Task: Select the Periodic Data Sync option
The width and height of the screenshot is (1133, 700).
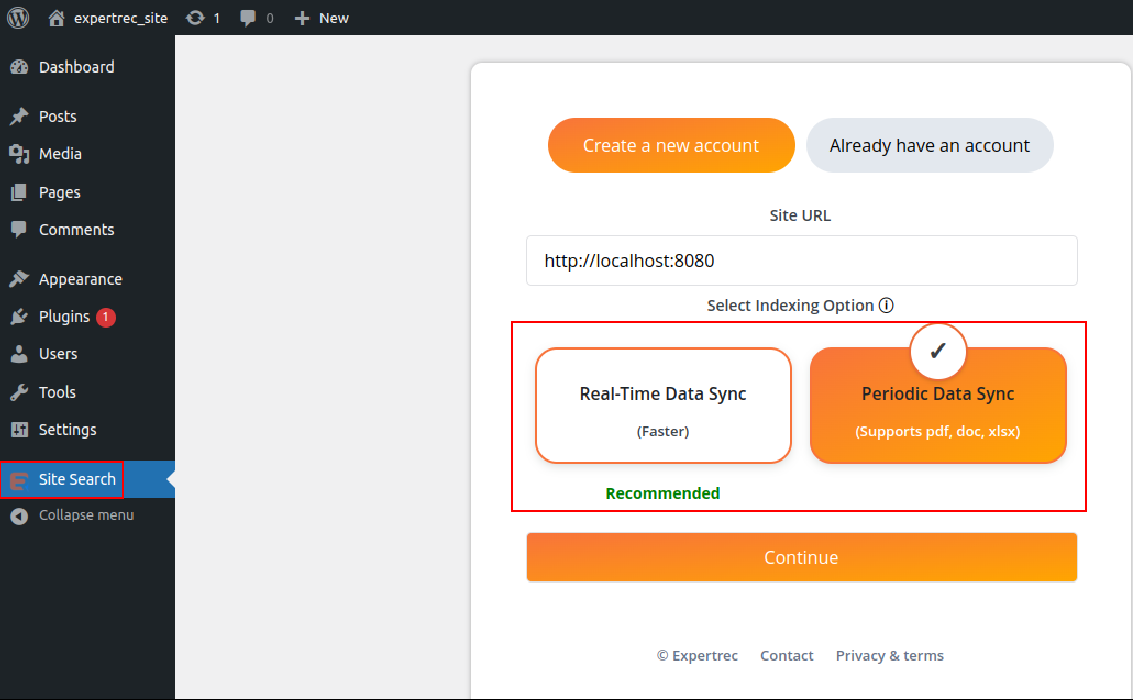Action: (938, 406)
